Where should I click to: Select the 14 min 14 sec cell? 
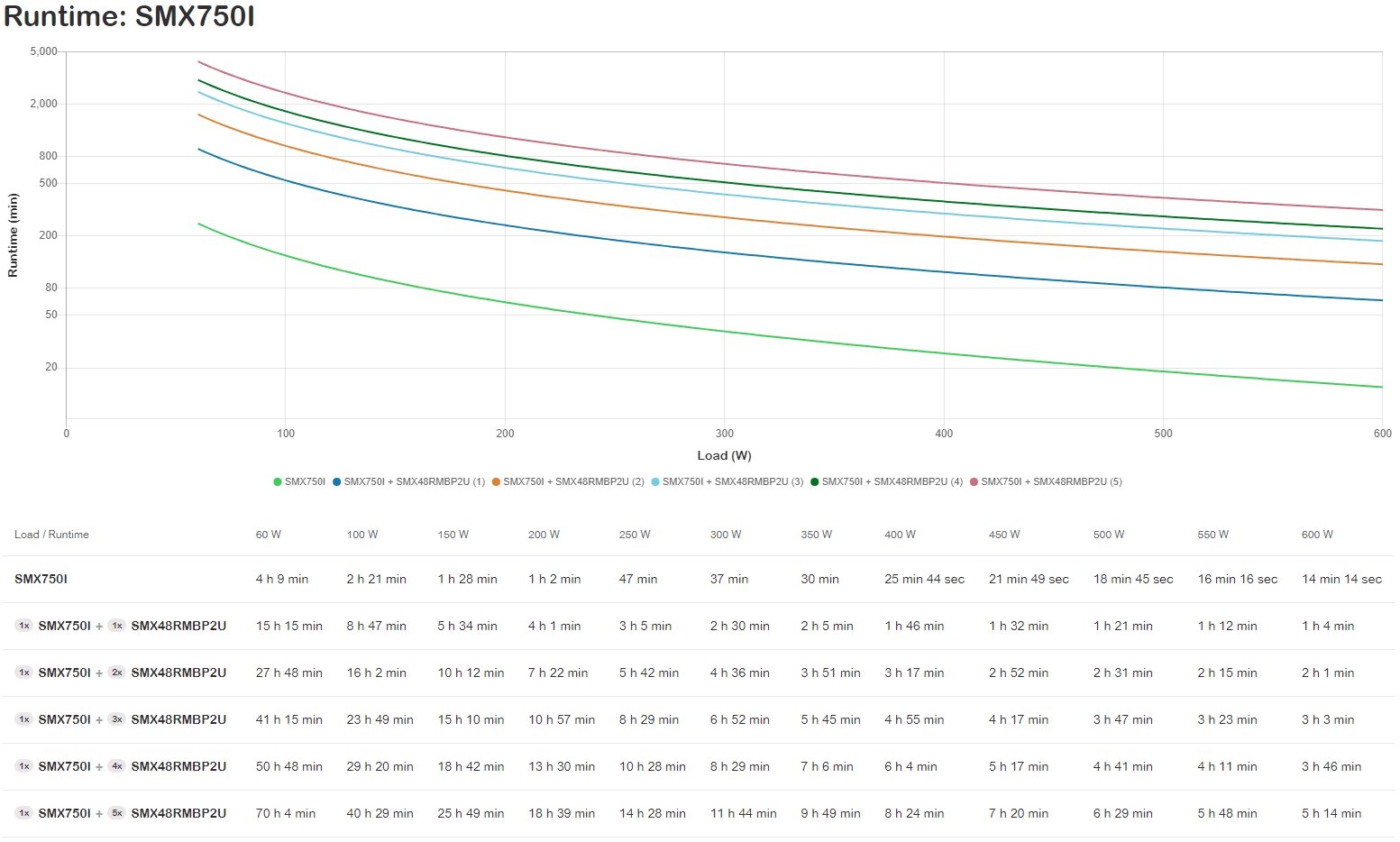(x=1342, y=579)
